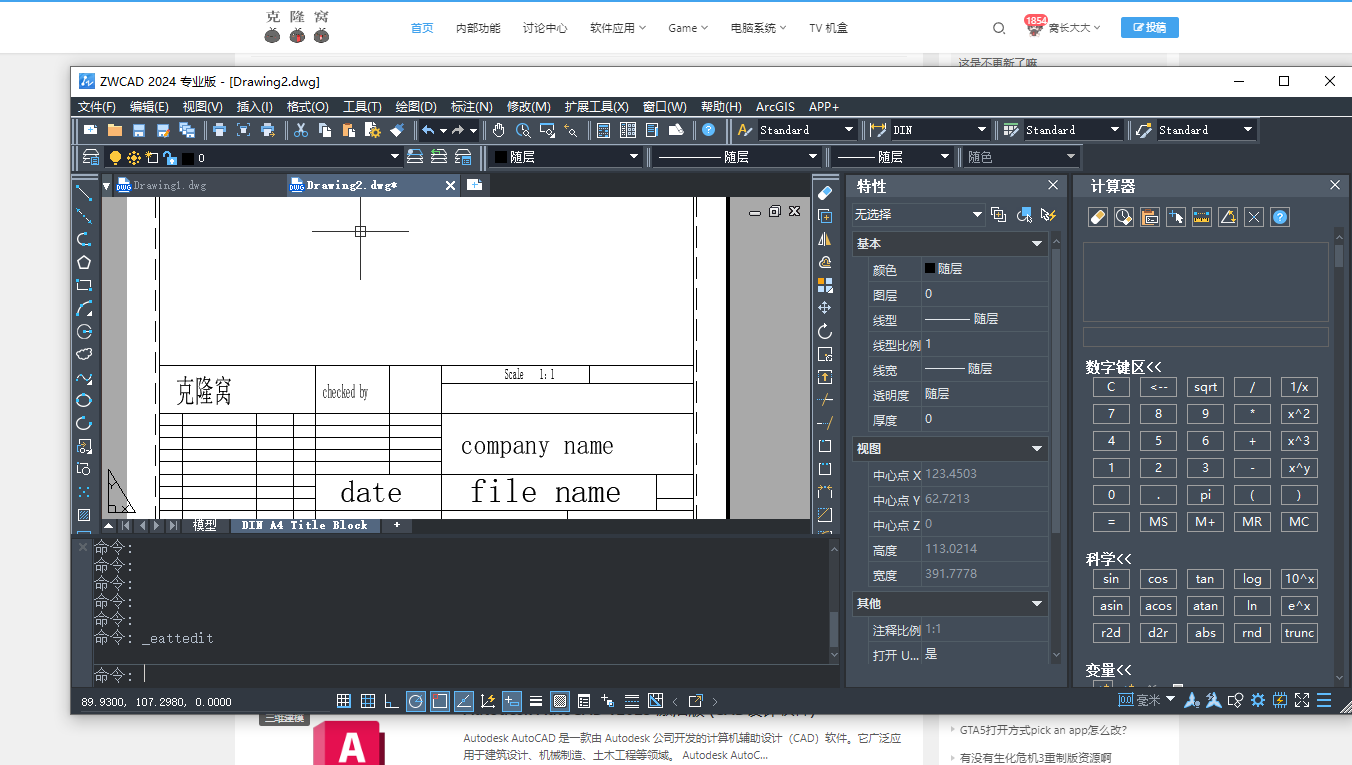
Task: Open the 文件(F) menu
Action: [97, 107]
